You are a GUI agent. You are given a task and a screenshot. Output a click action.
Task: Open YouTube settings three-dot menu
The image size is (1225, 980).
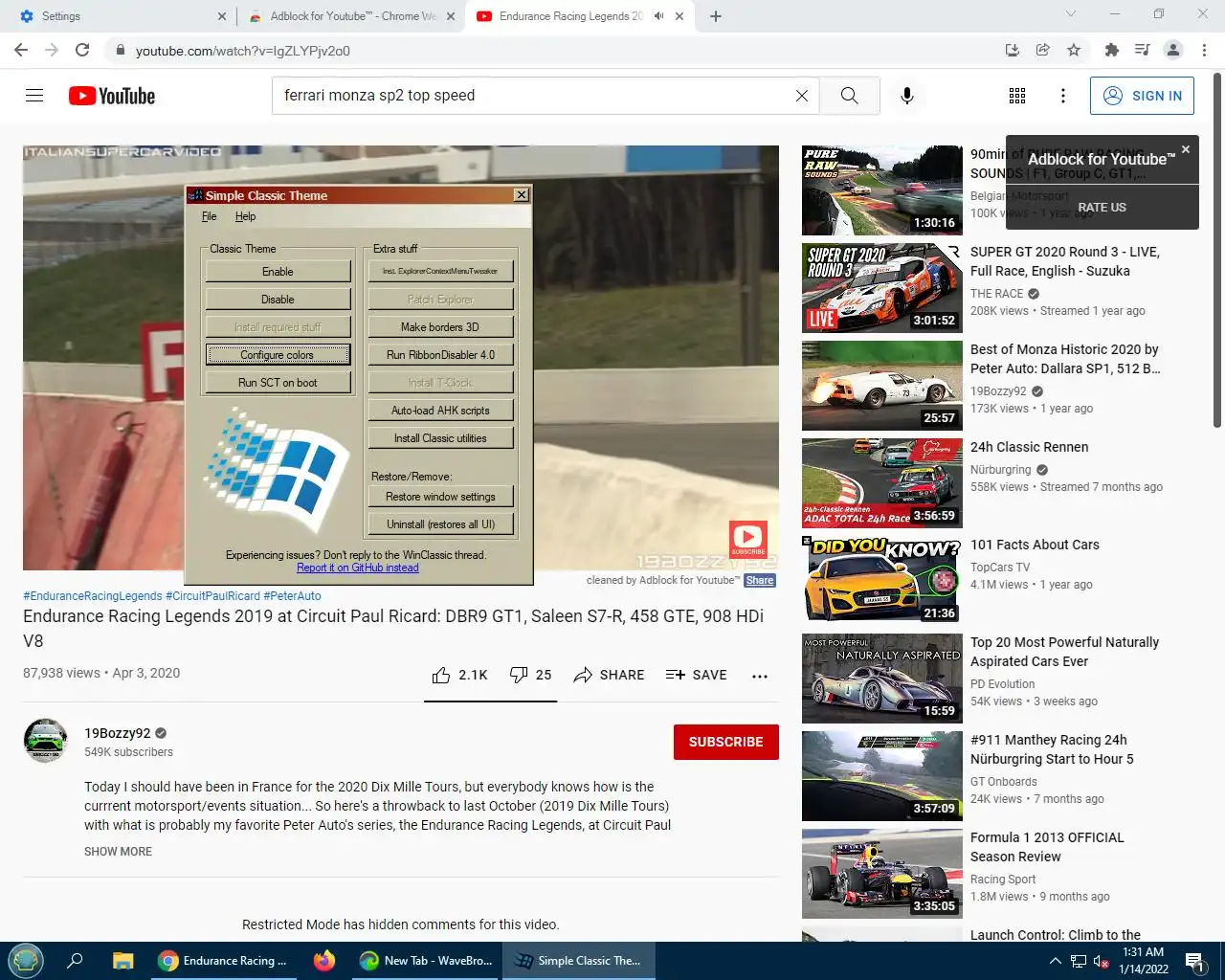pos(1062,96)
